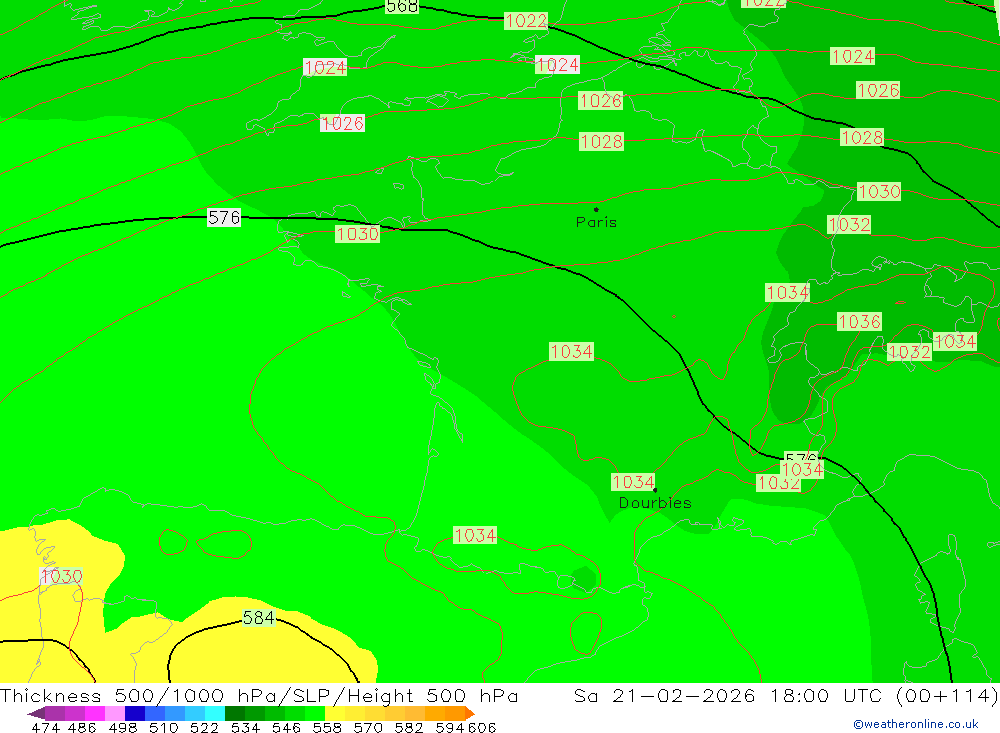Click the 1030 label over yellow area
Screen dimensions: 1000x733
pos(61,577)
